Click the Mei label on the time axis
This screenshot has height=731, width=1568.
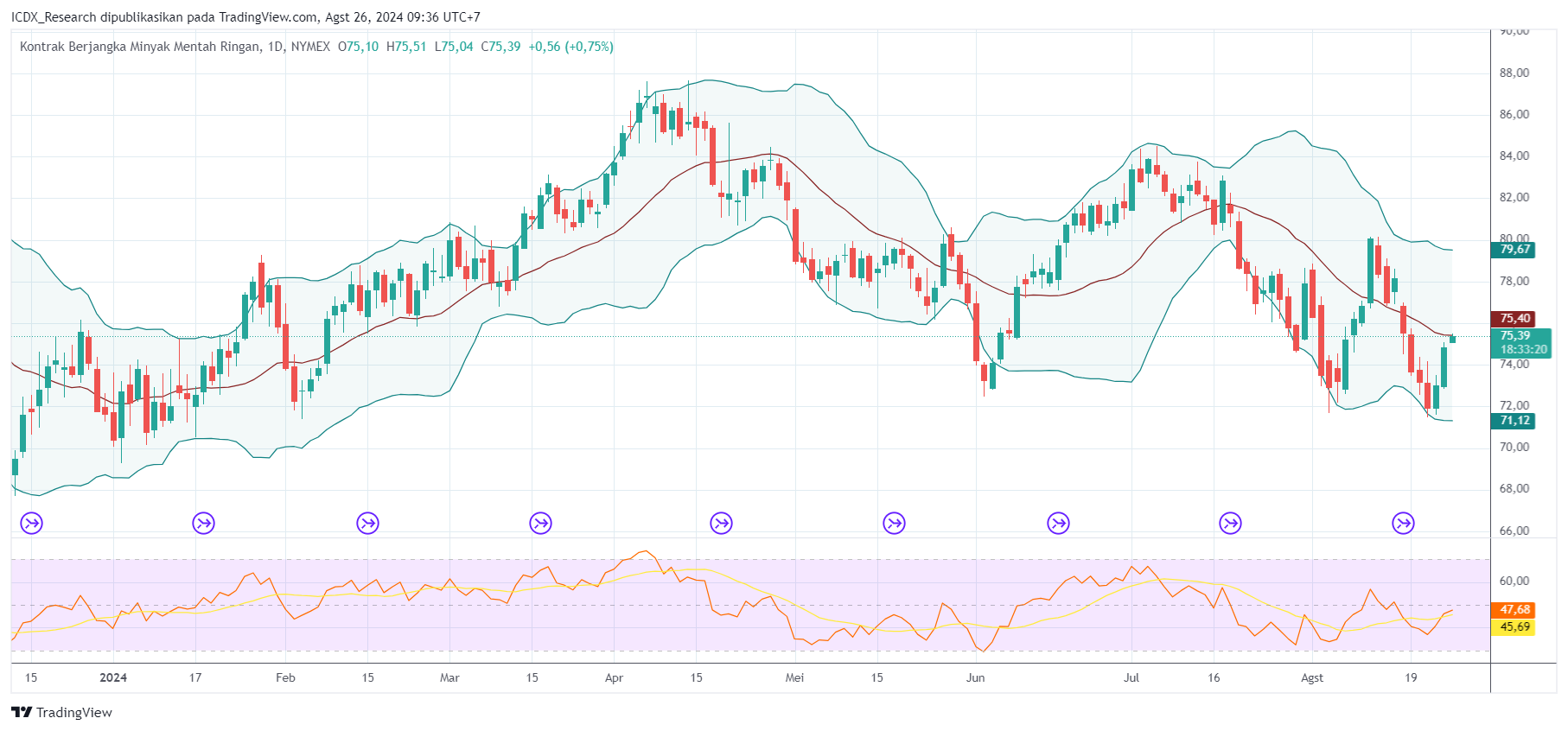click(x=794, y=677)
